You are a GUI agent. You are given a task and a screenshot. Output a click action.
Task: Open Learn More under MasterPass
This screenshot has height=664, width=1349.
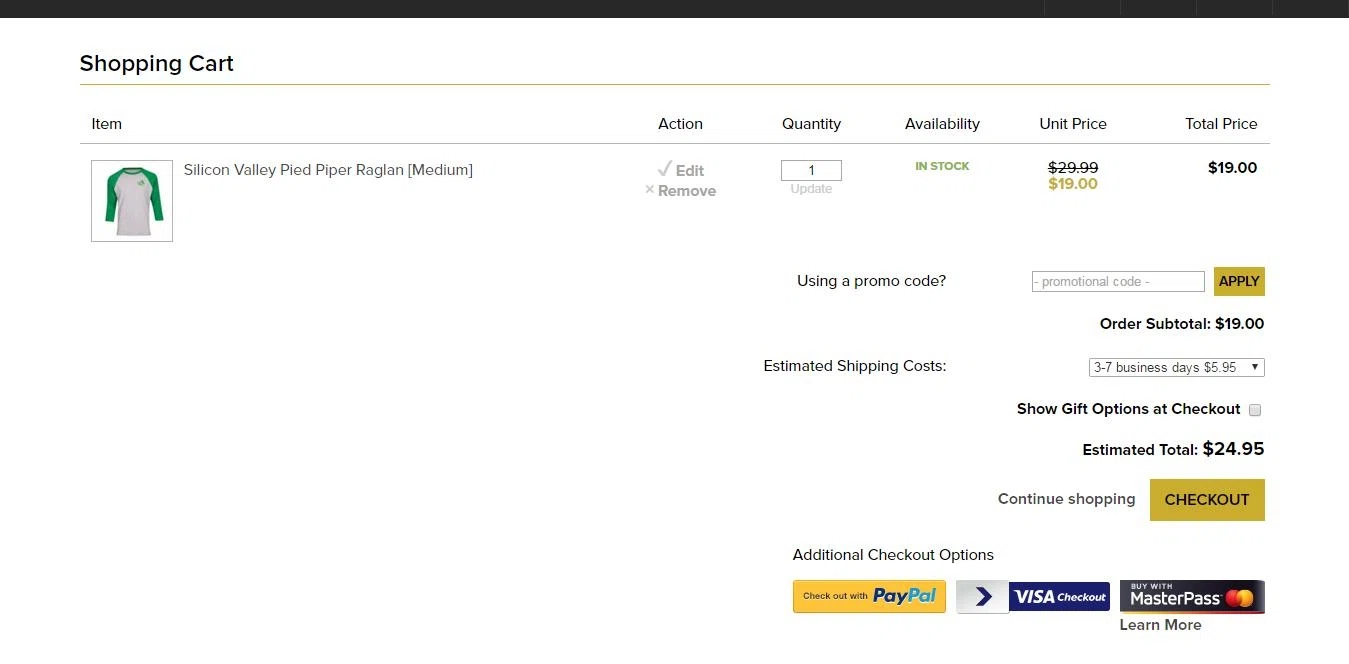pos(1160,625)
